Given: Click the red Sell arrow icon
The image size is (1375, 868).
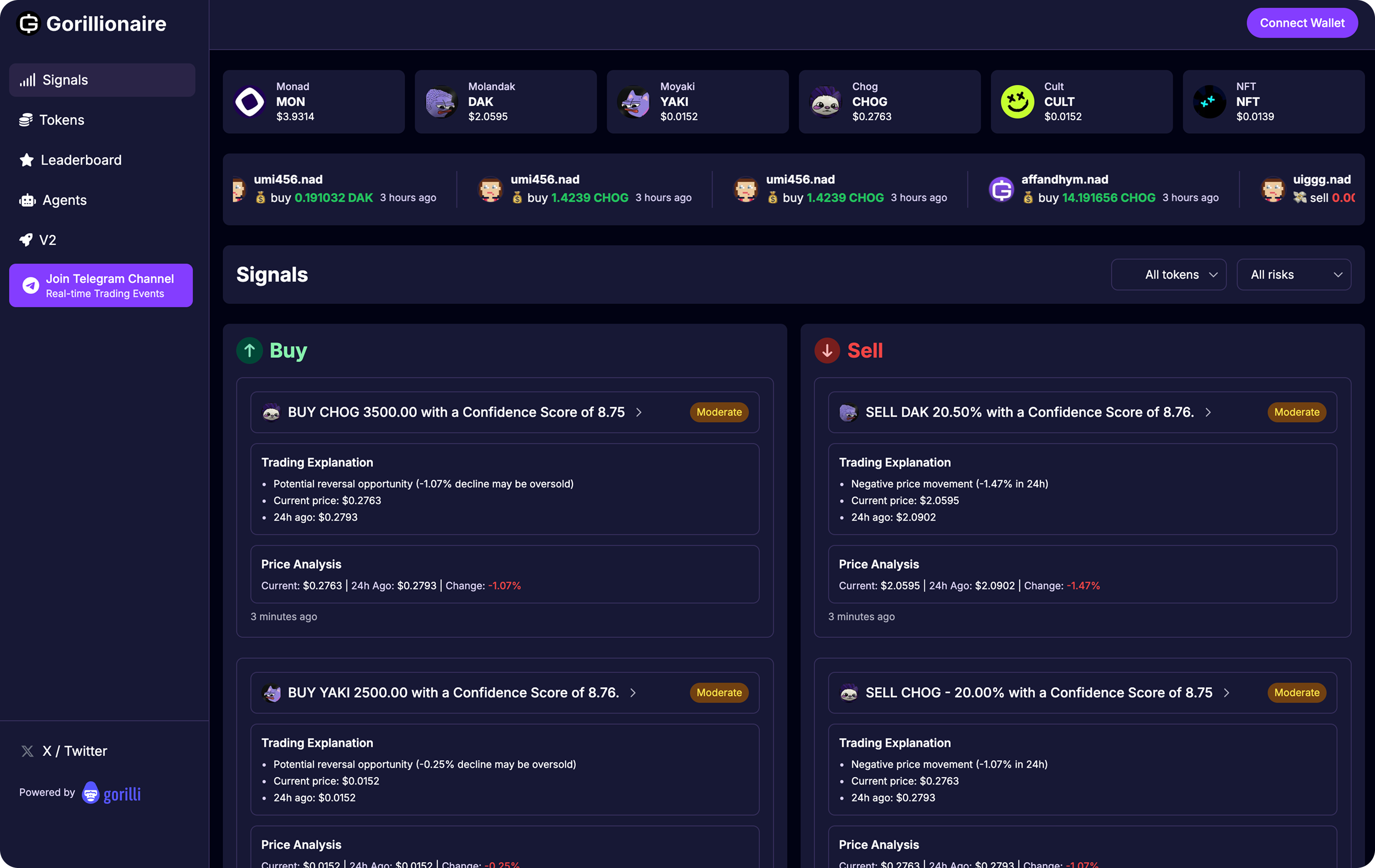Looking at the screenshot, I should tap(827, 351).
